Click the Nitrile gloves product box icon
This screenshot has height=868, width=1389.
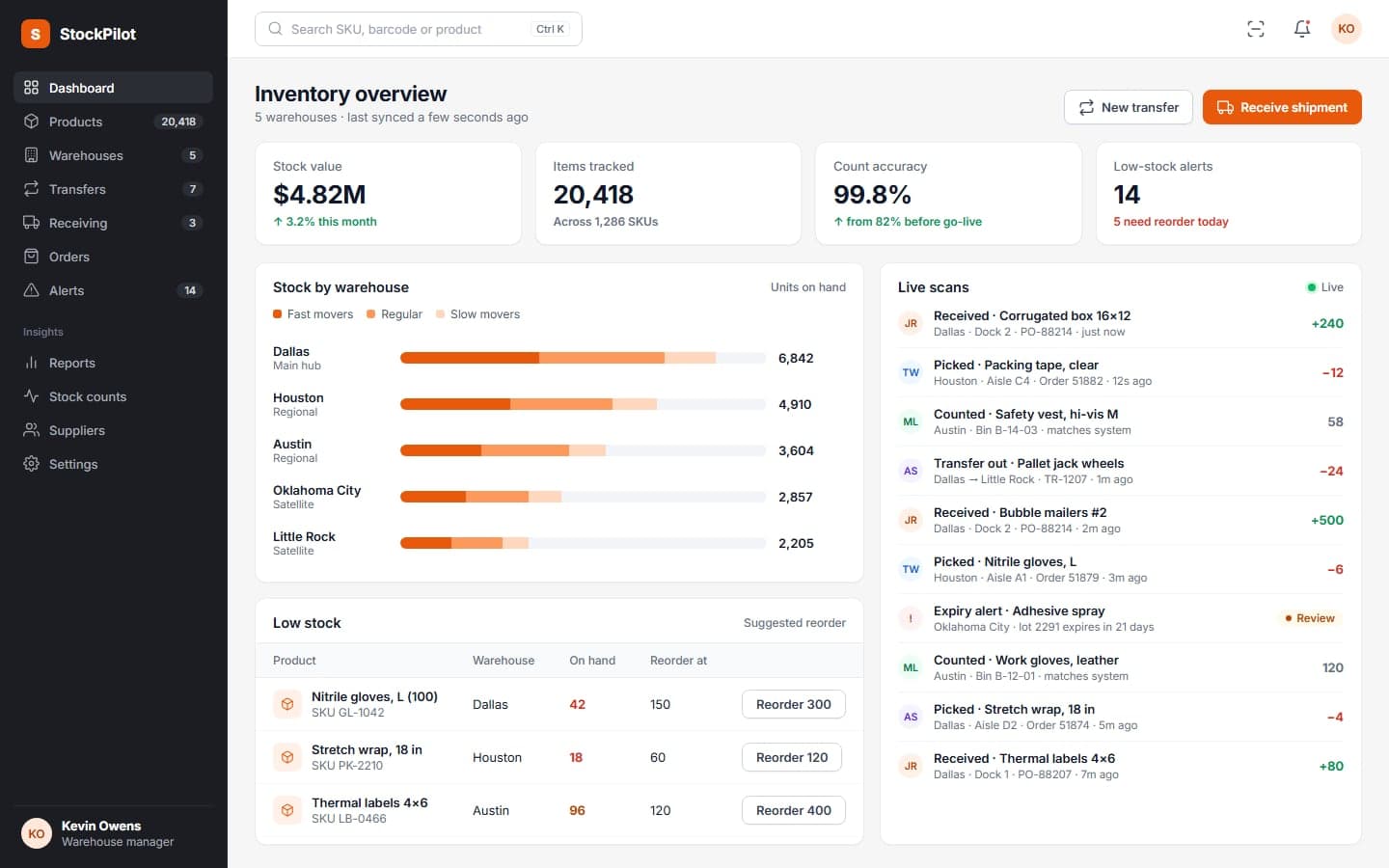[287, 704]
